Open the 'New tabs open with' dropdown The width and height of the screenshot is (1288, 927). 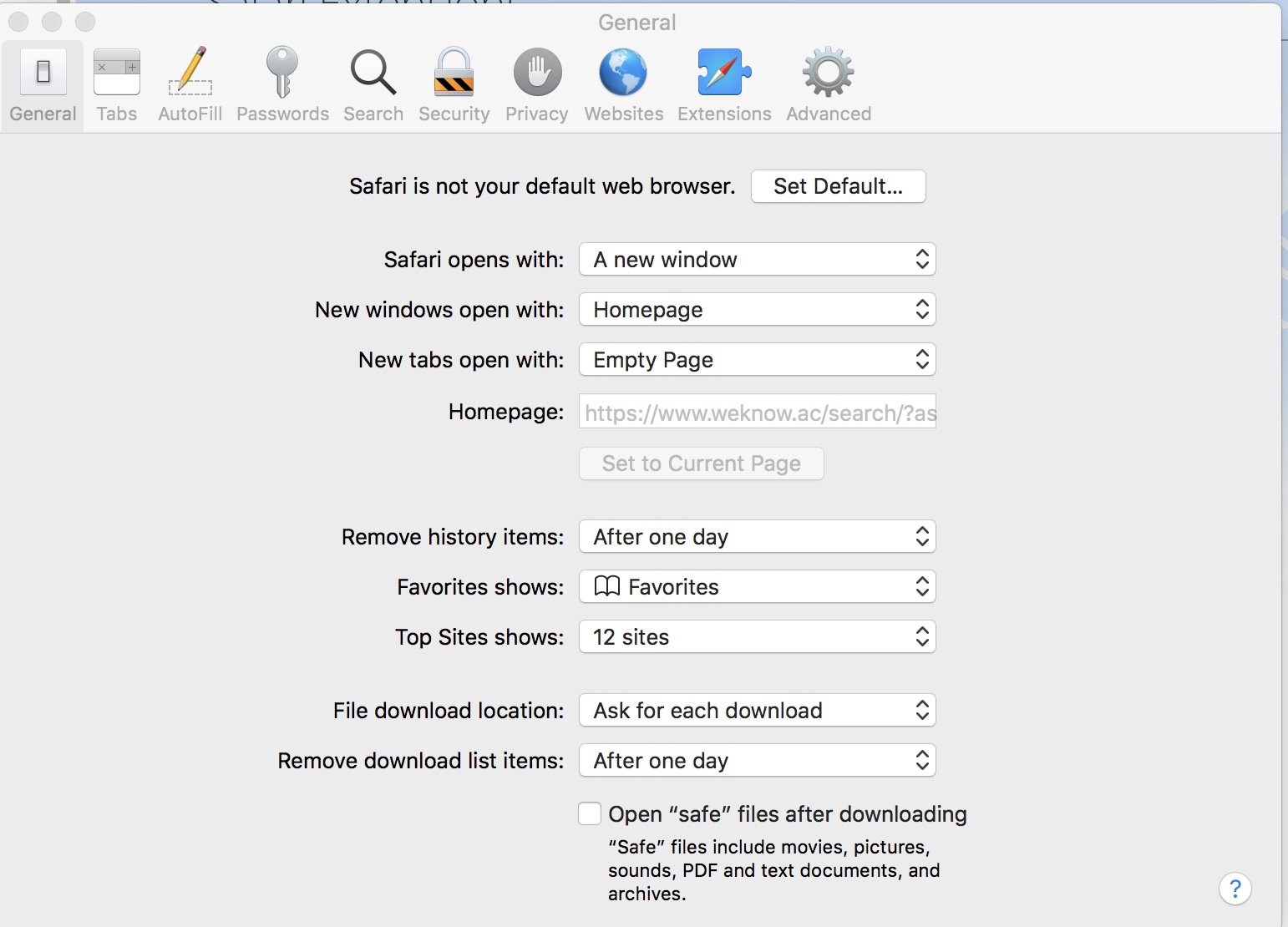pyautogui.click(x=758, y=359)
